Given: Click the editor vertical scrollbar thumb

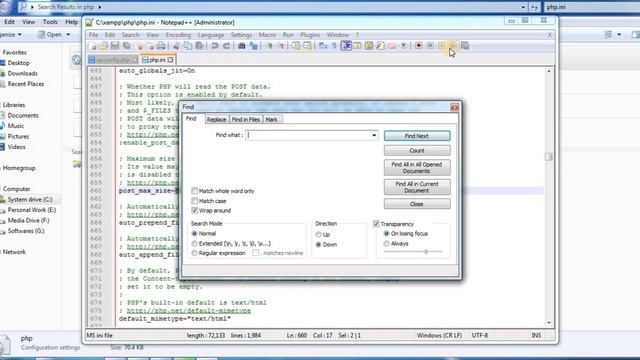Looking at the screenshot, I should pos(549,157).
